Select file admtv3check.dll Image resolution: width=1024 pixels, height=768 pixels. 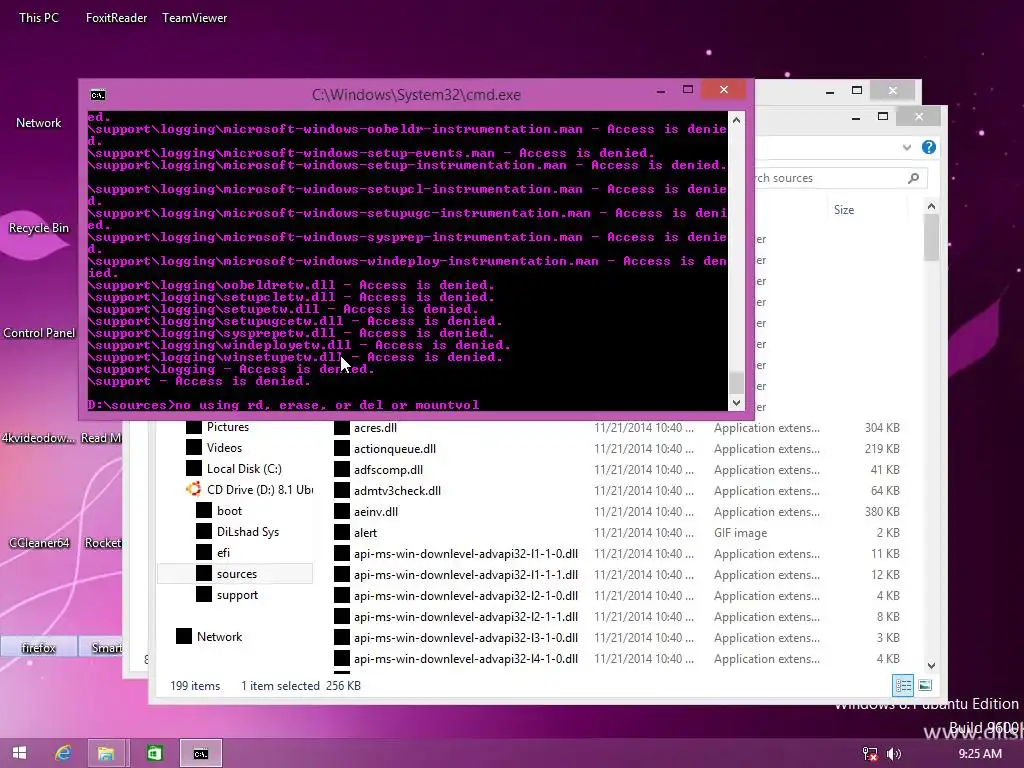click(x=397, y=490)
